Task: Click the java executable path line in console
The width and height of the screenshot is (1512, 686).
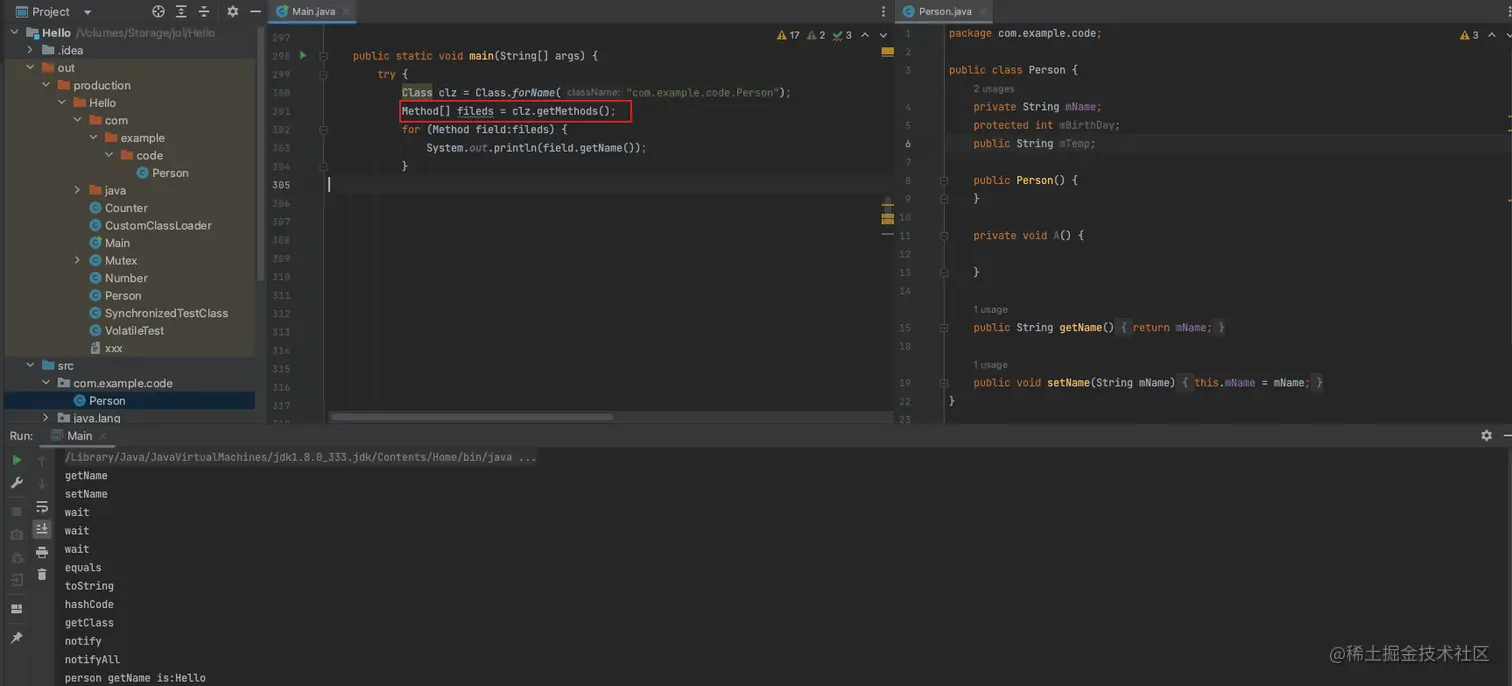Action: click(x=301, y=457)
